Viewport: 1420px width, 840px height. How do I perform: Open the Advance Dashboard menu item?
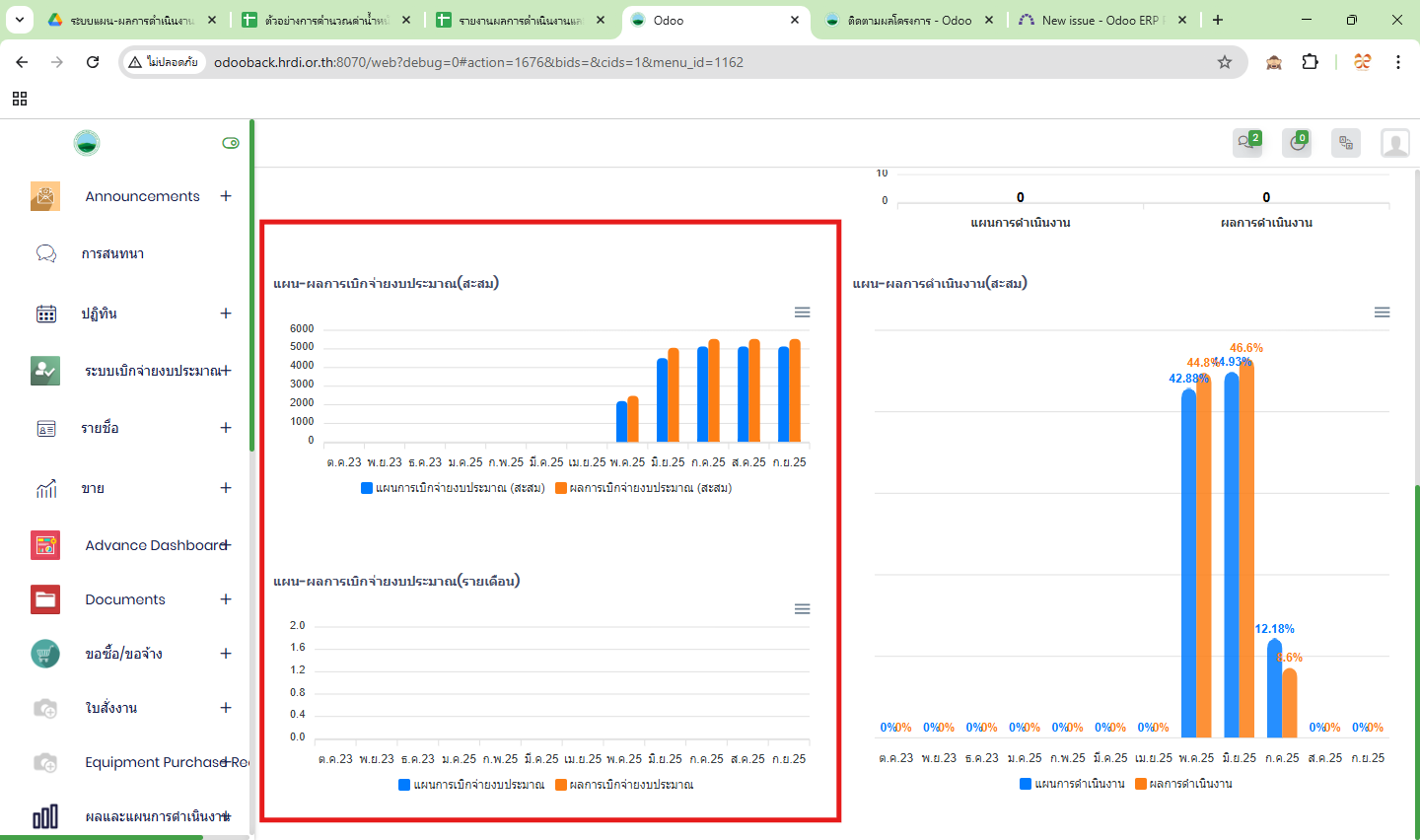click(155, 545)
